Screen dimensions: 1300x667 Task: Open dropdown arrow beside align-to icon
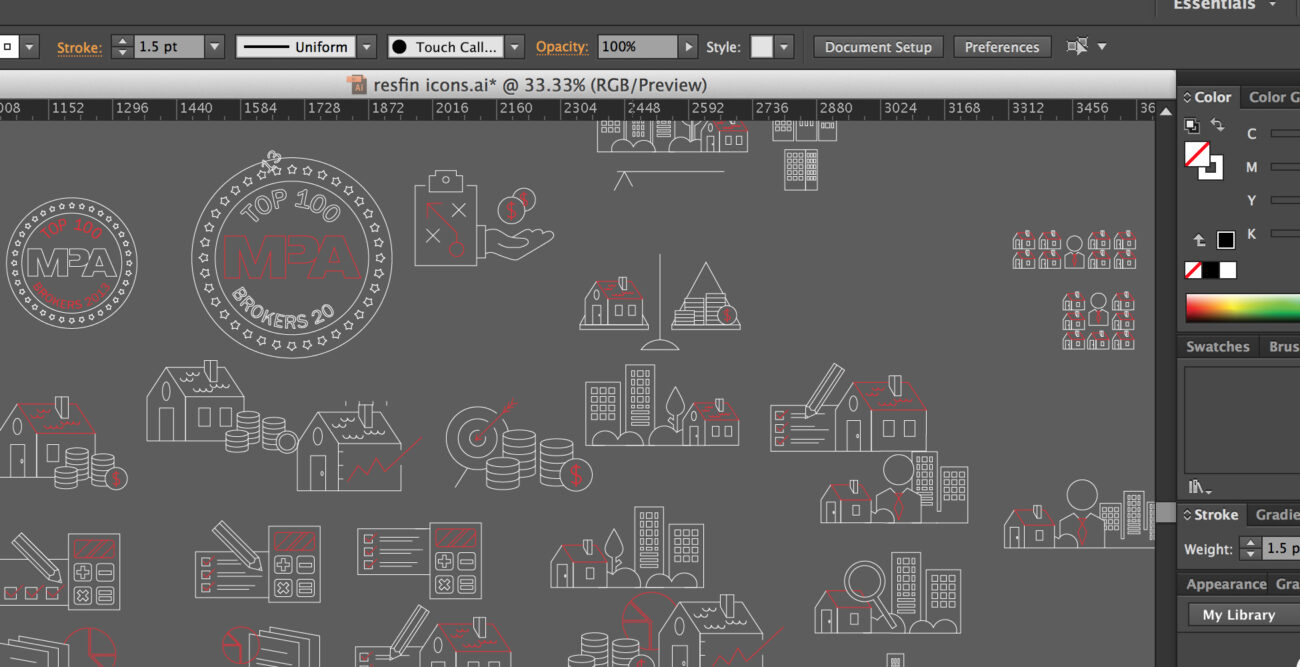tap(1102, 47)
